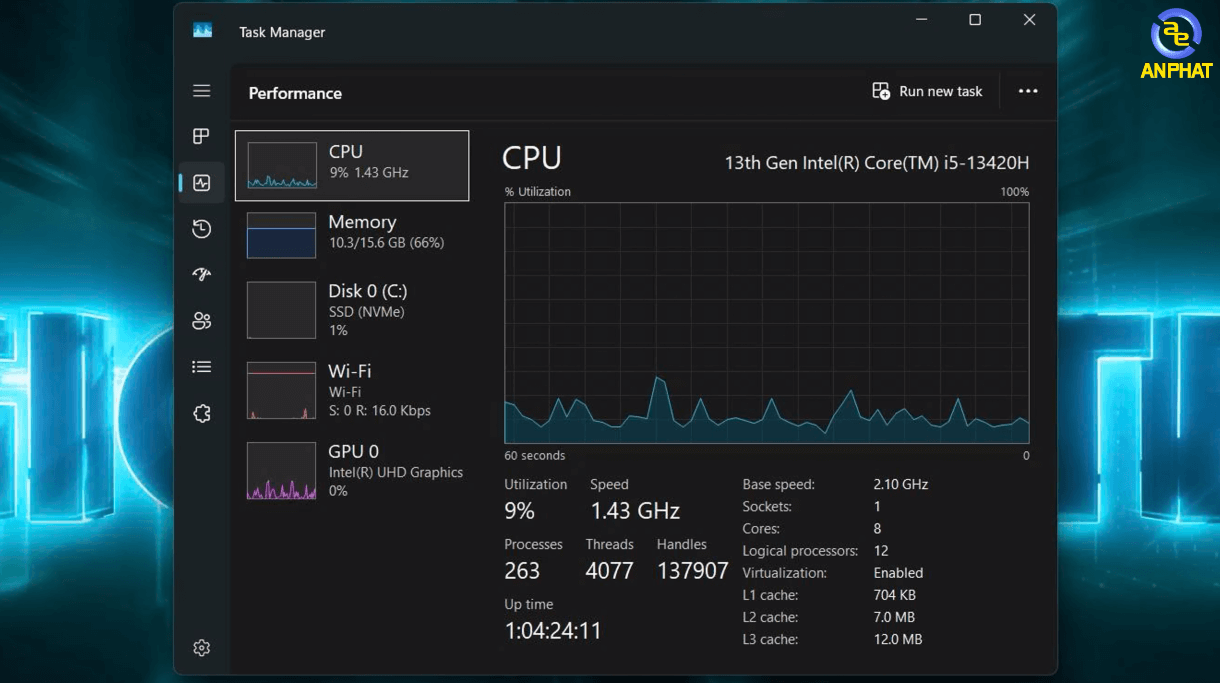The height and width of the screenshot is (683, 1220).
Task: Open the navigation hamburger menu
Action: tap(202, 91)
